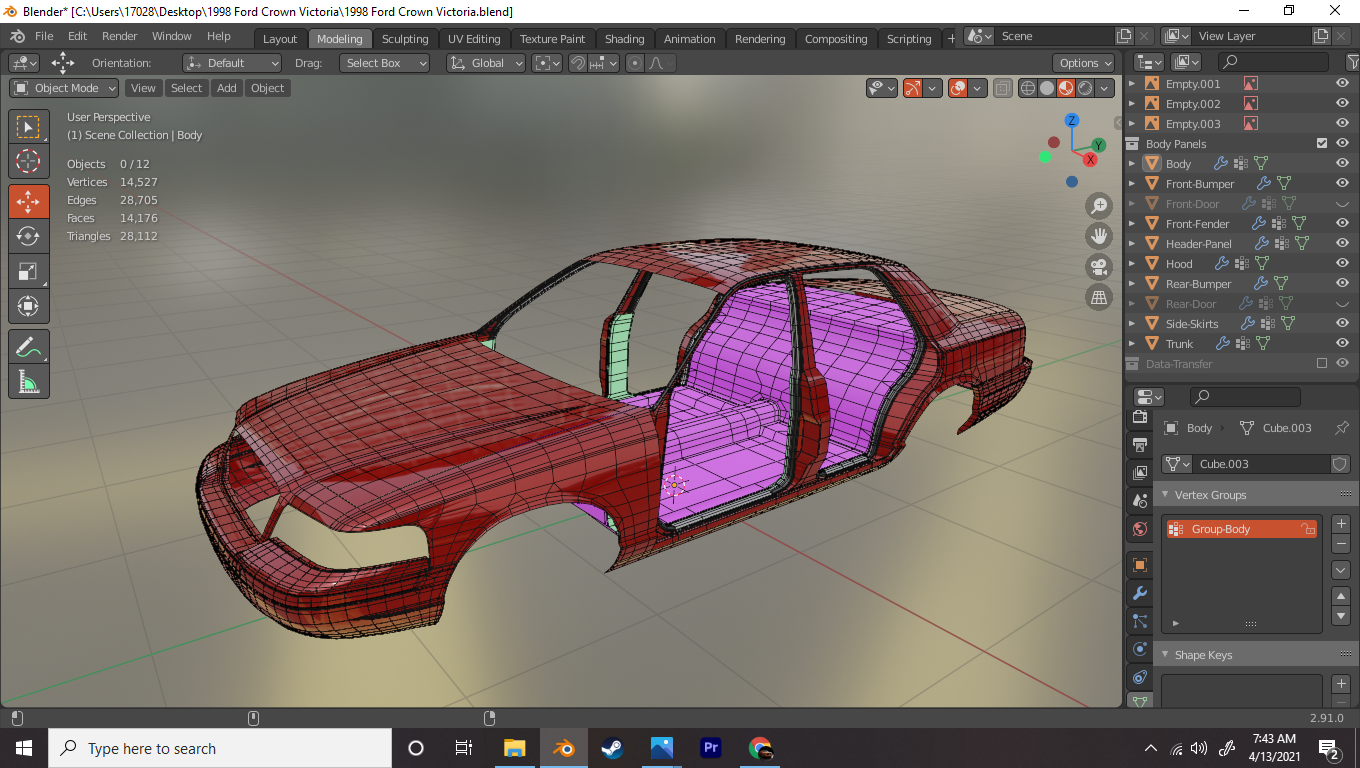Click the pan view hand icon
The image size is (1360, 768).
(1099, 236)
